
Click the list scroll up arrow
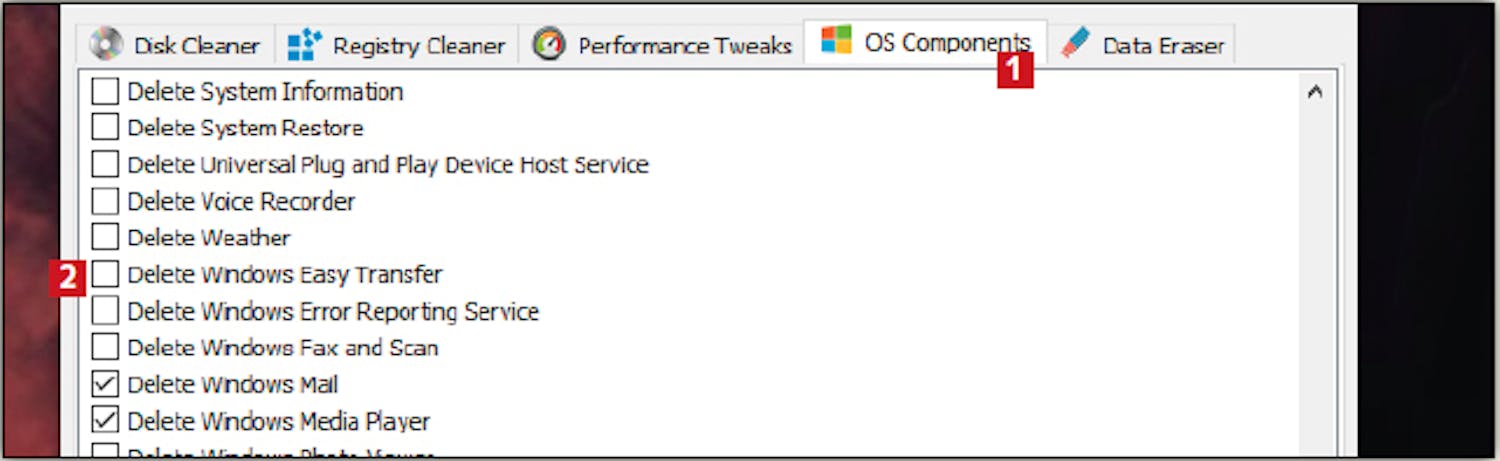pos(1315,92)
